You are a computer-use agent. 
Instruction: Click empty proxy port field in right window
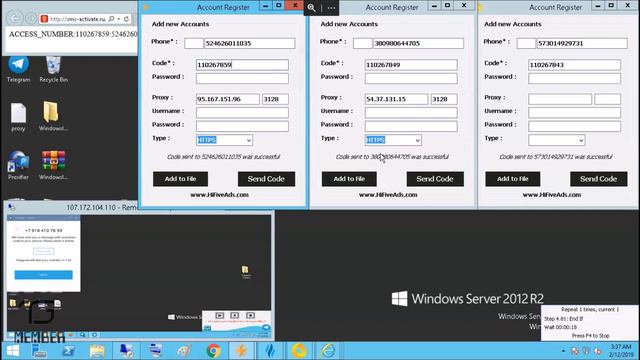(607, 99)
